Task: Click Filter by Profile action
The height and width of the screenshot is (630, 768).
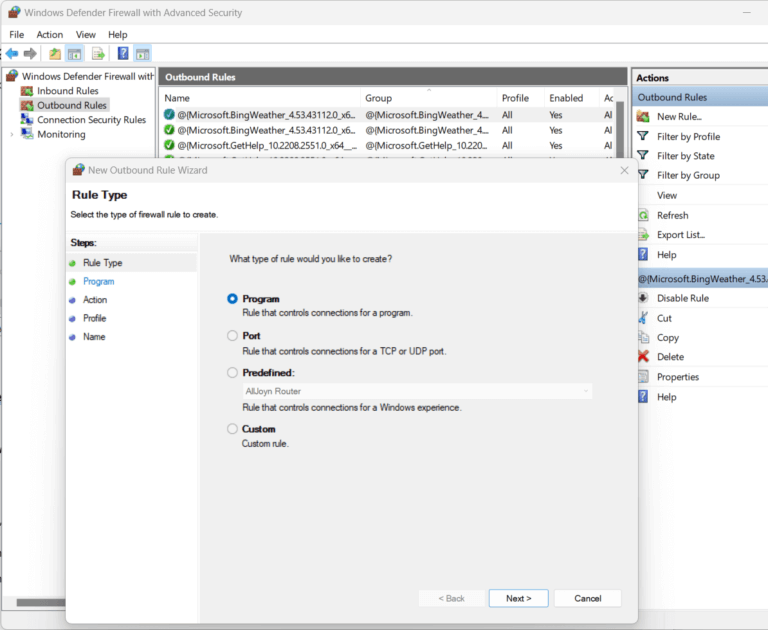Action: click(688, 137)
